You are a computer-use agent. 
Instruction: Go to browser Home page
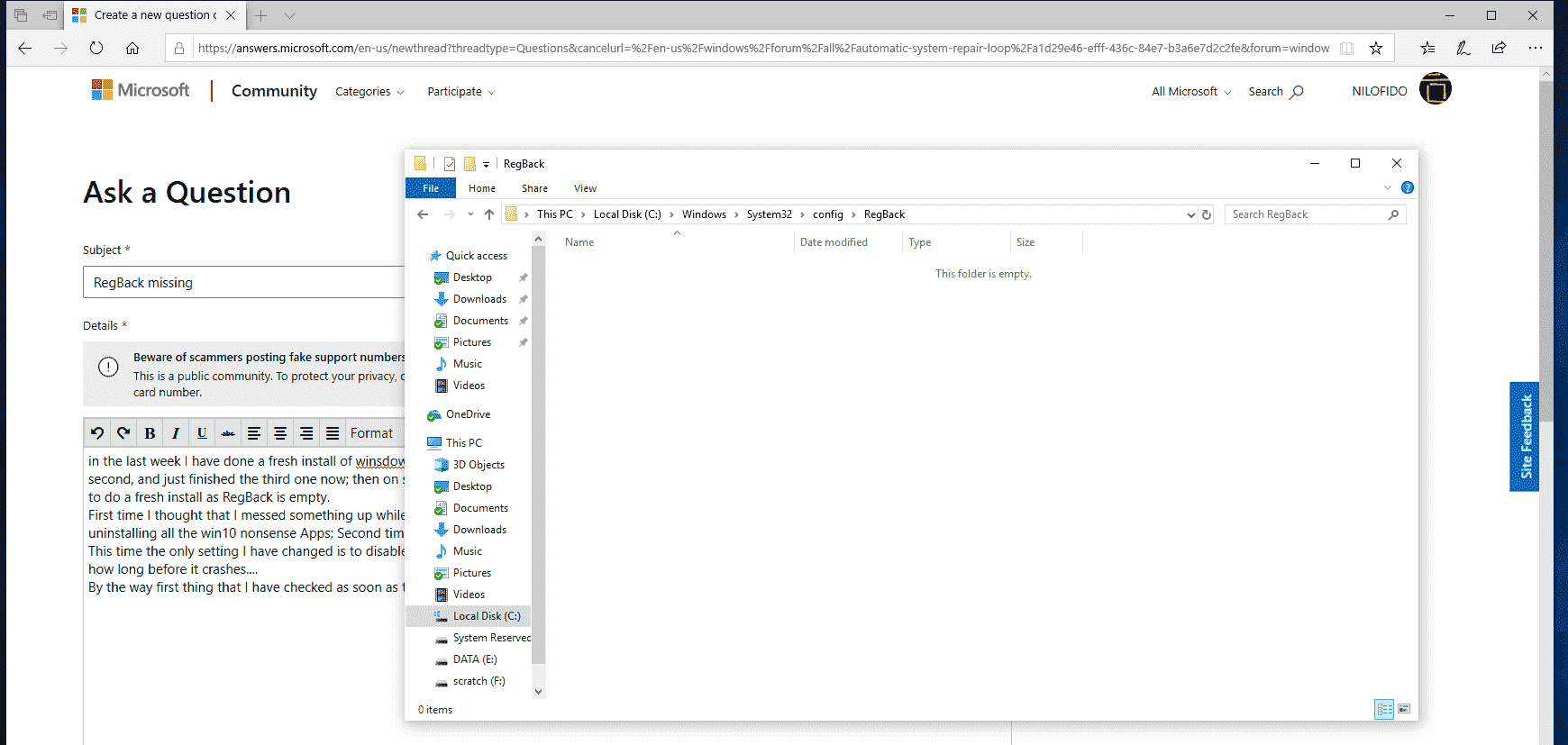pyautogui.click(x=132, y=48)
